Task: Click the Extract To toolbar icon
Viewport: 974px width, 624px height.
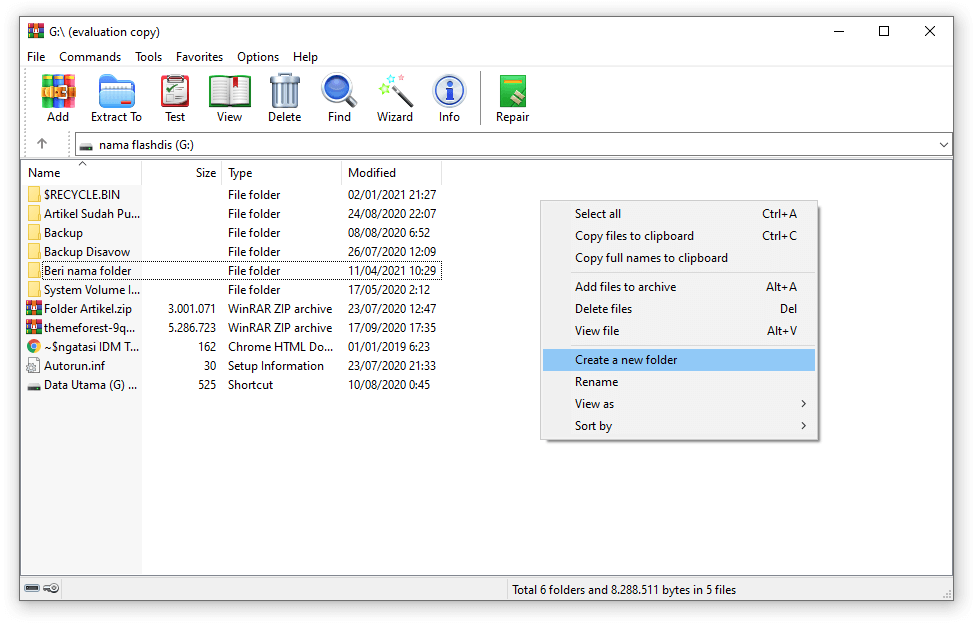Action: coord(116,92)
